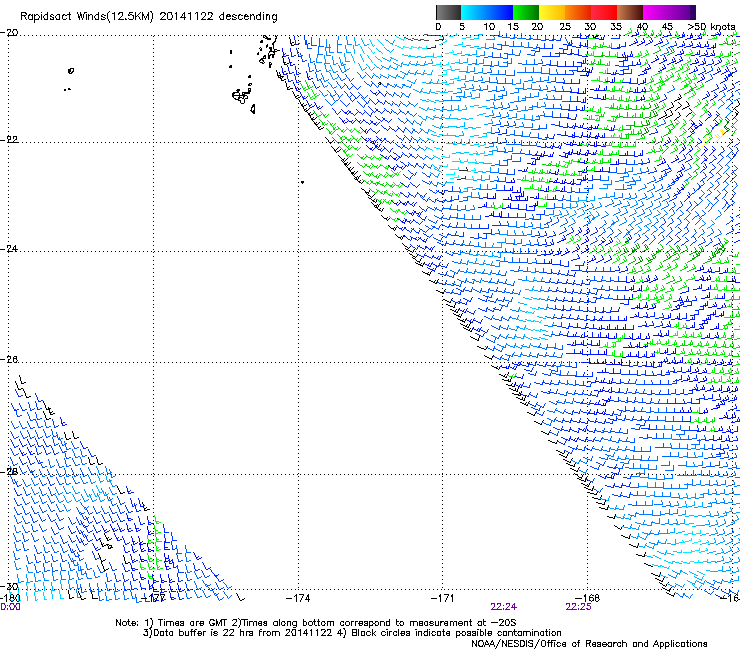Image resolution: width=740 pixels, height=650 pixels.
Task: Select the dark purple 45-50 knots band
Action: point(682,12)
